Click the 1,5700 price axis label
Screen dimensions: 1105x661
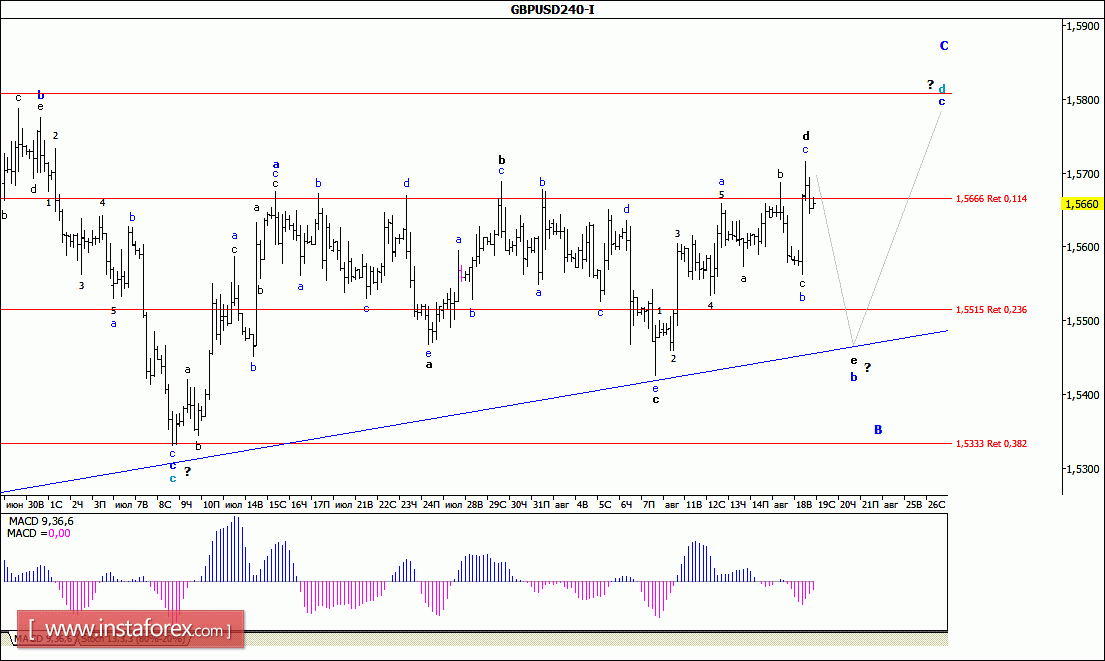[x=1082, y=174]
